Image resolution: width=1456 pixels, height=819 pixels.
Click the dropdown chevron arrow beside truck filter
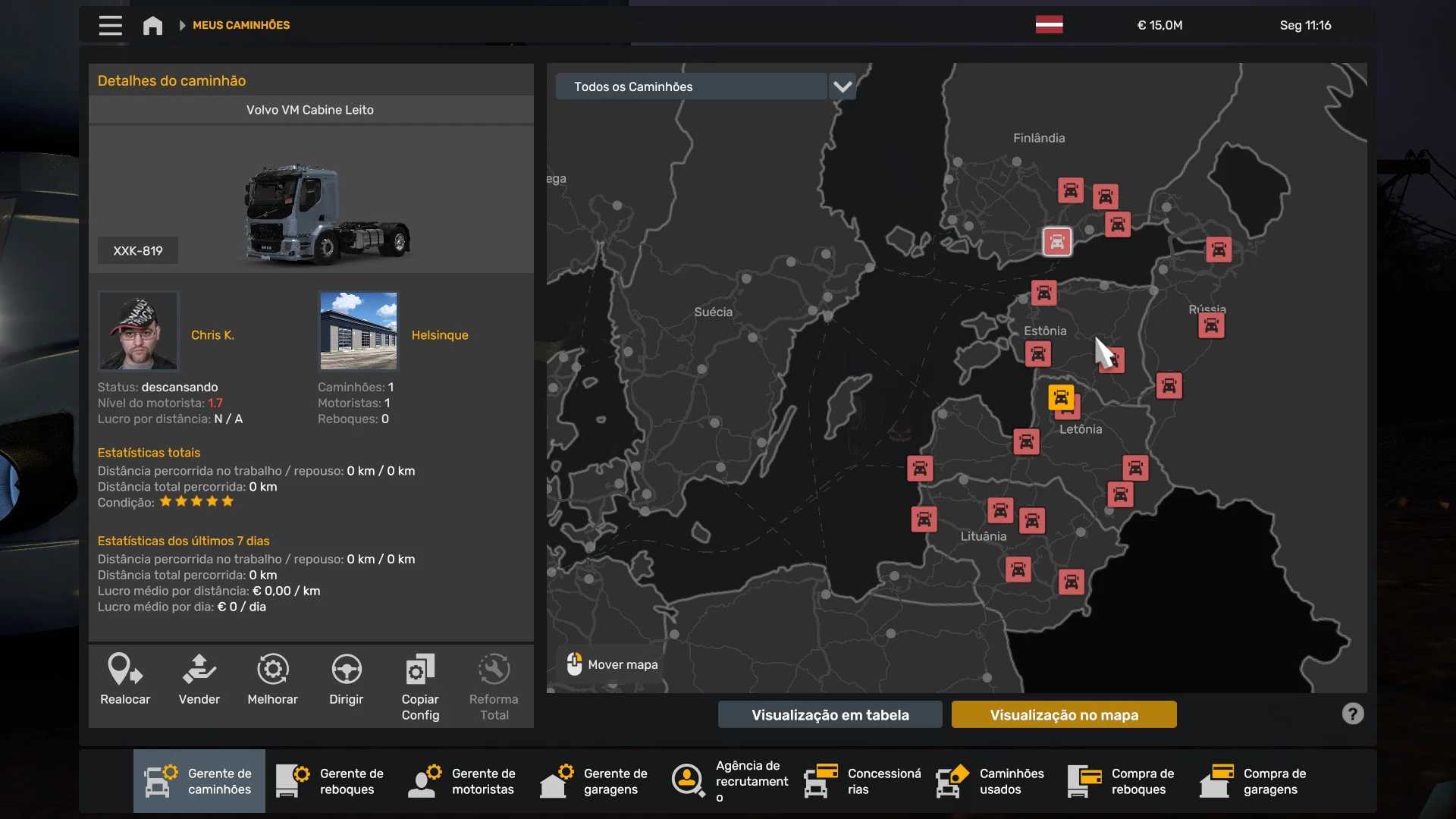[842, 86]
